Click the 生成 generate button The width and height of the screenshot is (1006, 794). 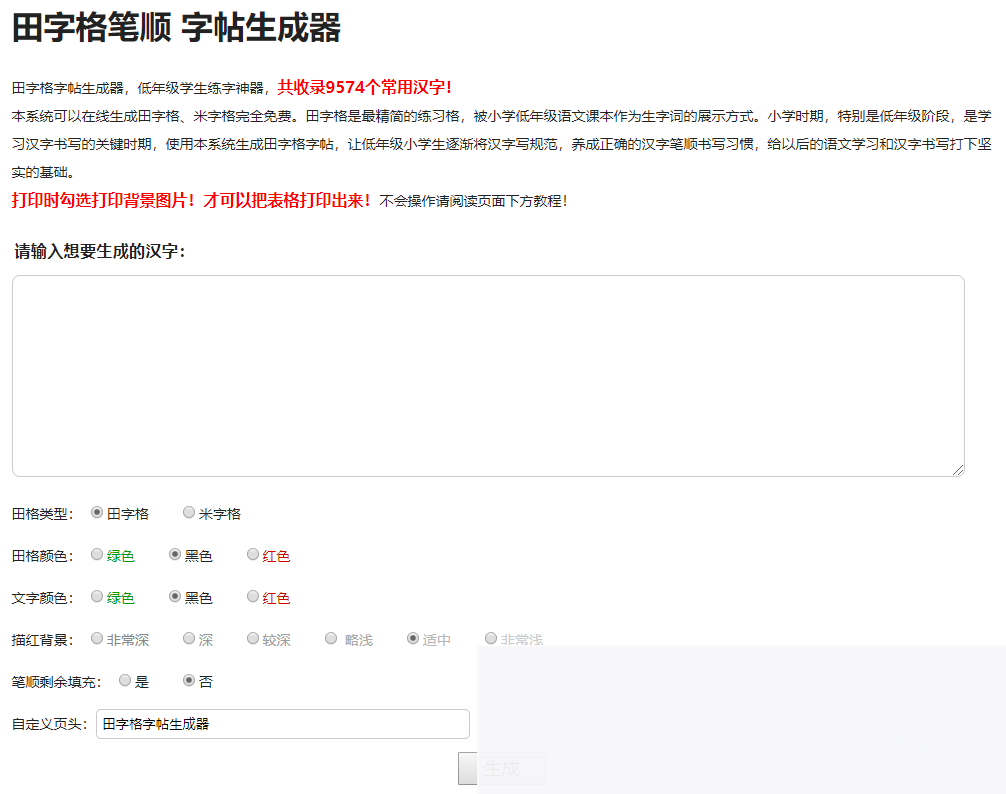(501, 768)
